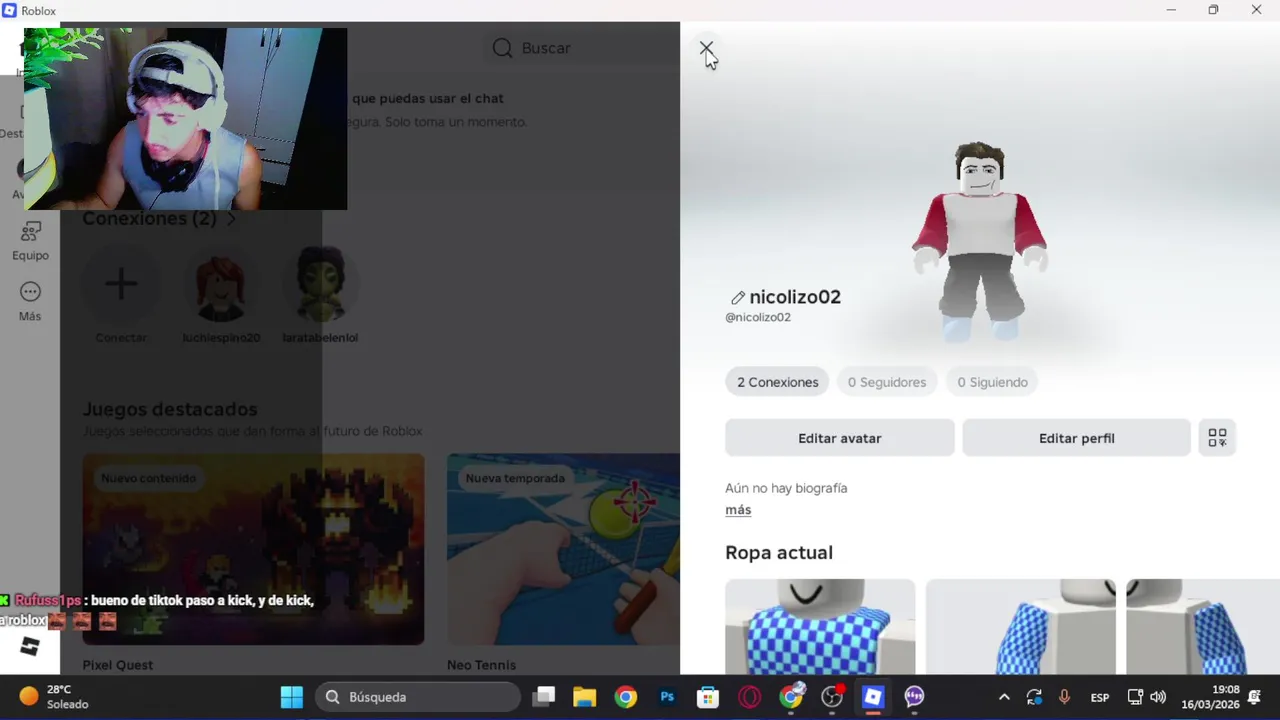Open the QR code icon button
Viewport: 1280px width, 720px height.
1217,438
